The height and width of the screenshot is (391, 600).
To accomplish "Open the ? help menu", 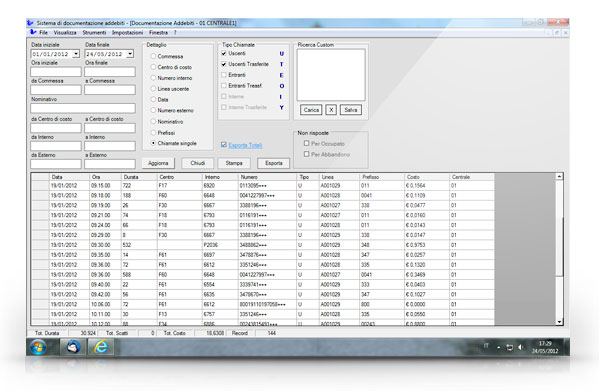I will click(x=175, y=33).
